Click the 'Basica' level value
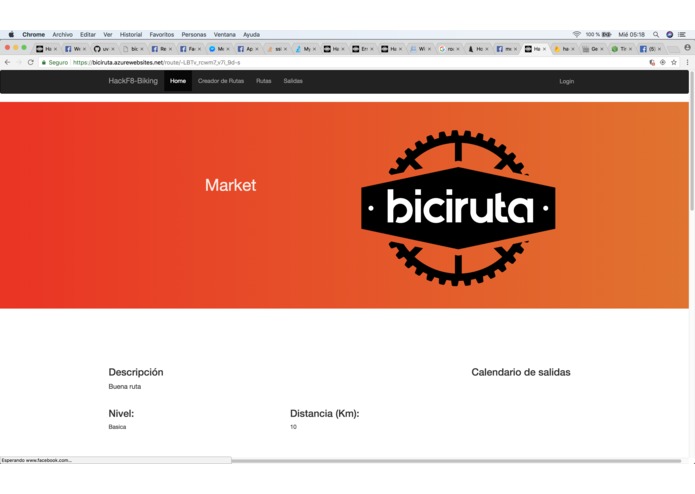 (x=117, y=427)
